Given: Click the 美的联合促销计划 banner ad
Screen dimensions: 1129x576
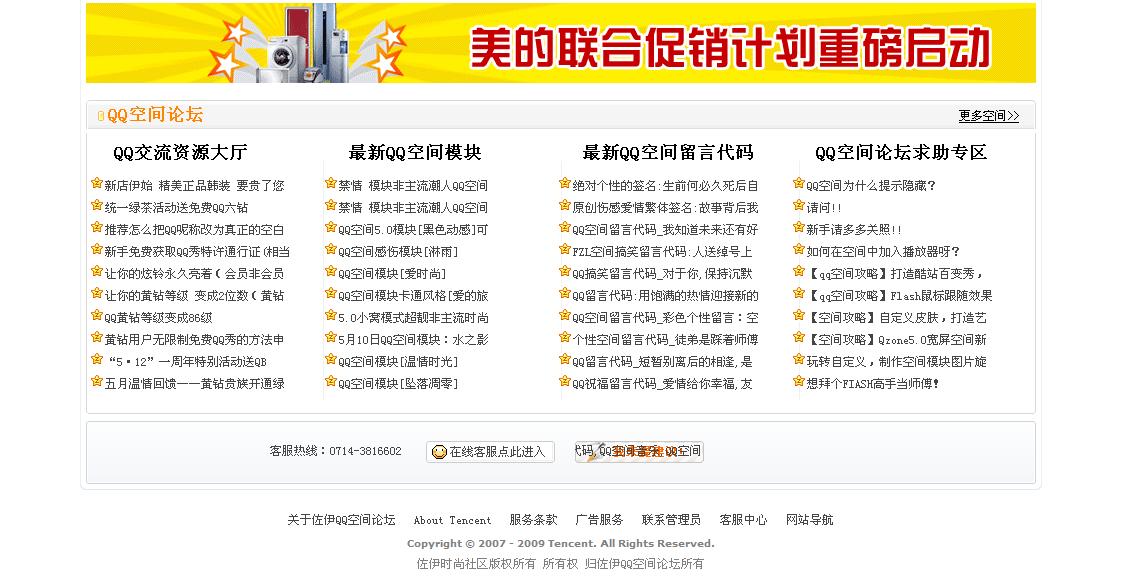Looking at the screenshot, I should (x=561, y=43).
